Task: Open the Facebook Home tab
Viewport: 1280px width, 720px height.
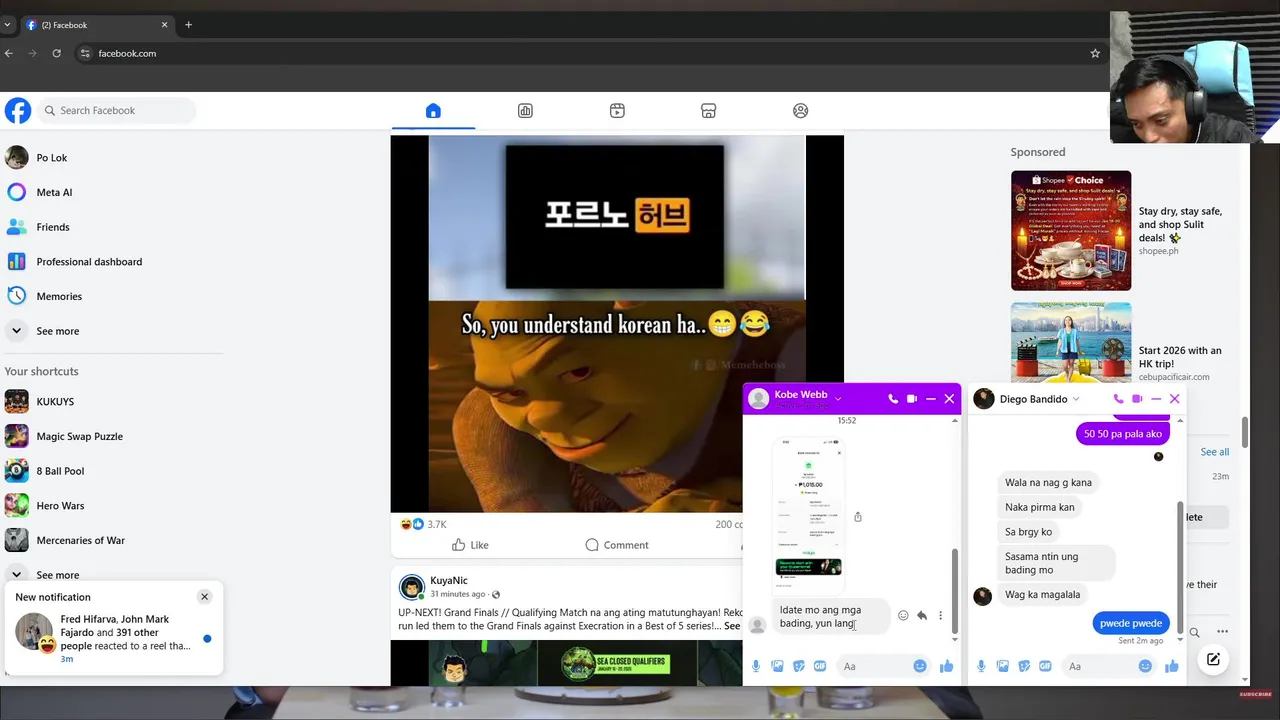Action: pos(433,111)
